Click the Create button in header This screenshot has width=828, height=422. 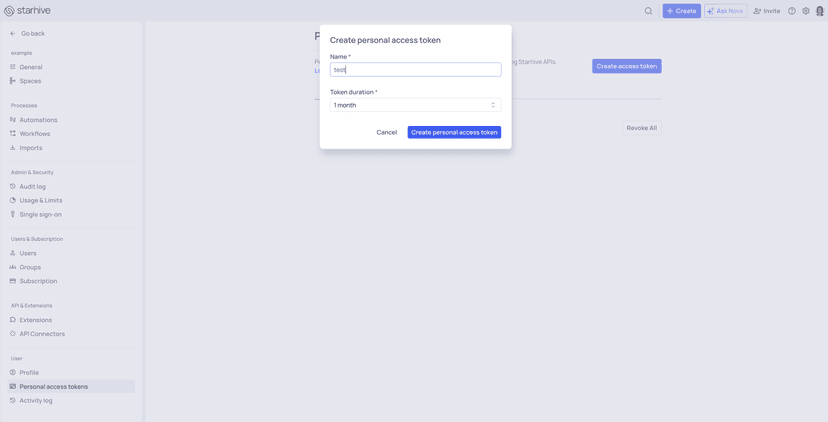click(682, 11)
